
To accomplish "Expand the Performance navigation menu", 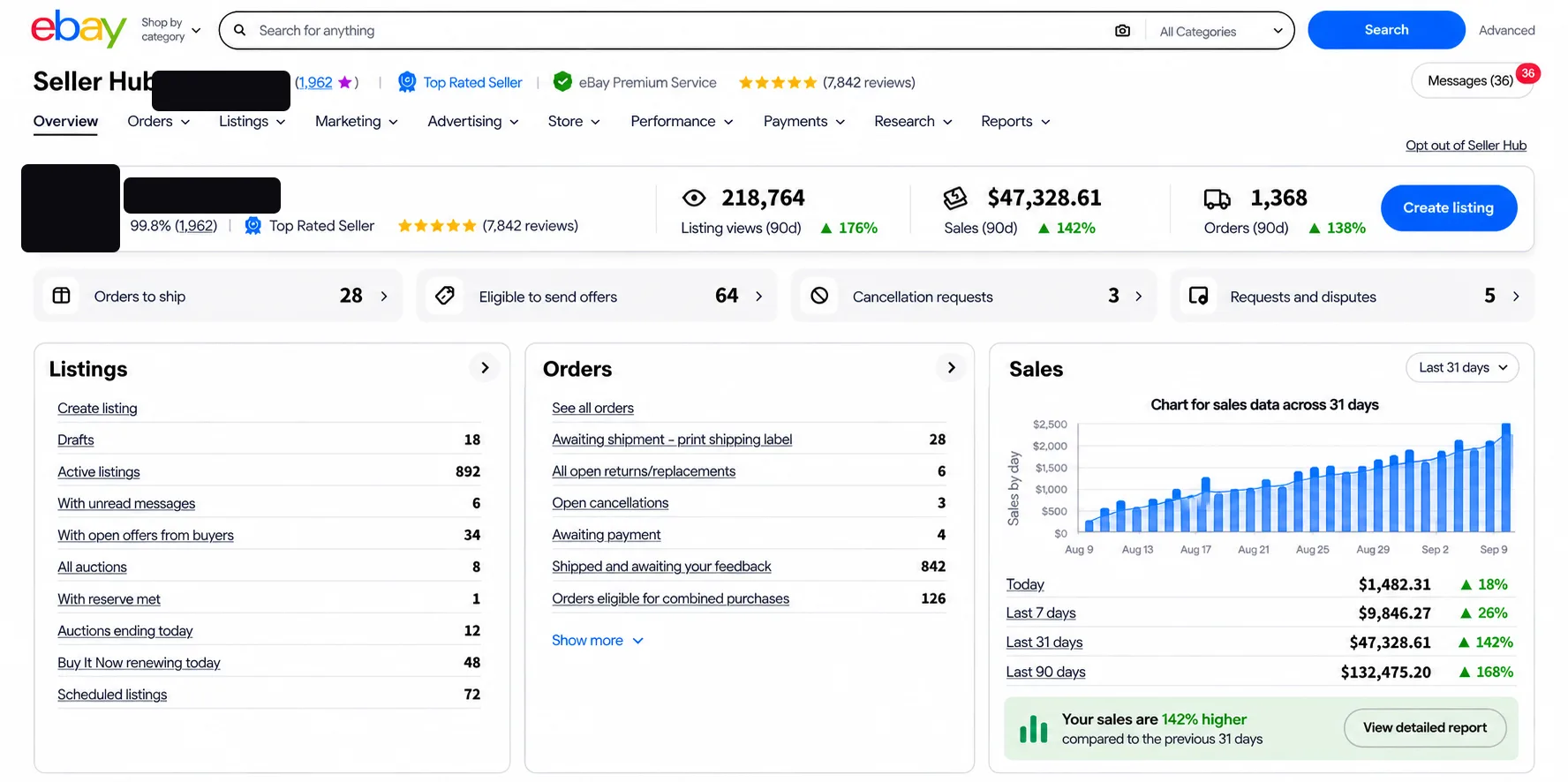I will click(x=682, y=122).
